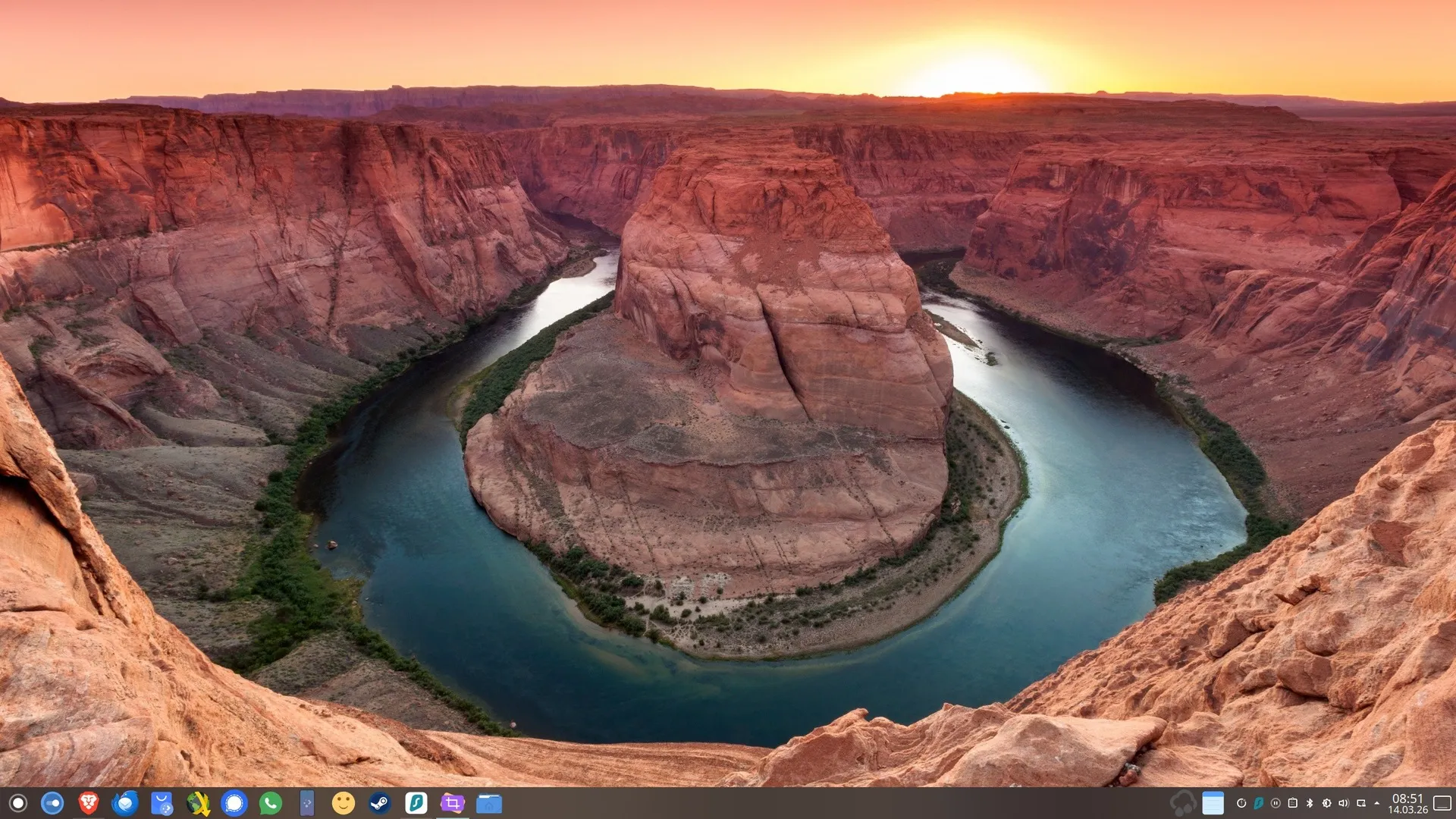
Task: Open Thunderbird mail client
Action: 125,803
